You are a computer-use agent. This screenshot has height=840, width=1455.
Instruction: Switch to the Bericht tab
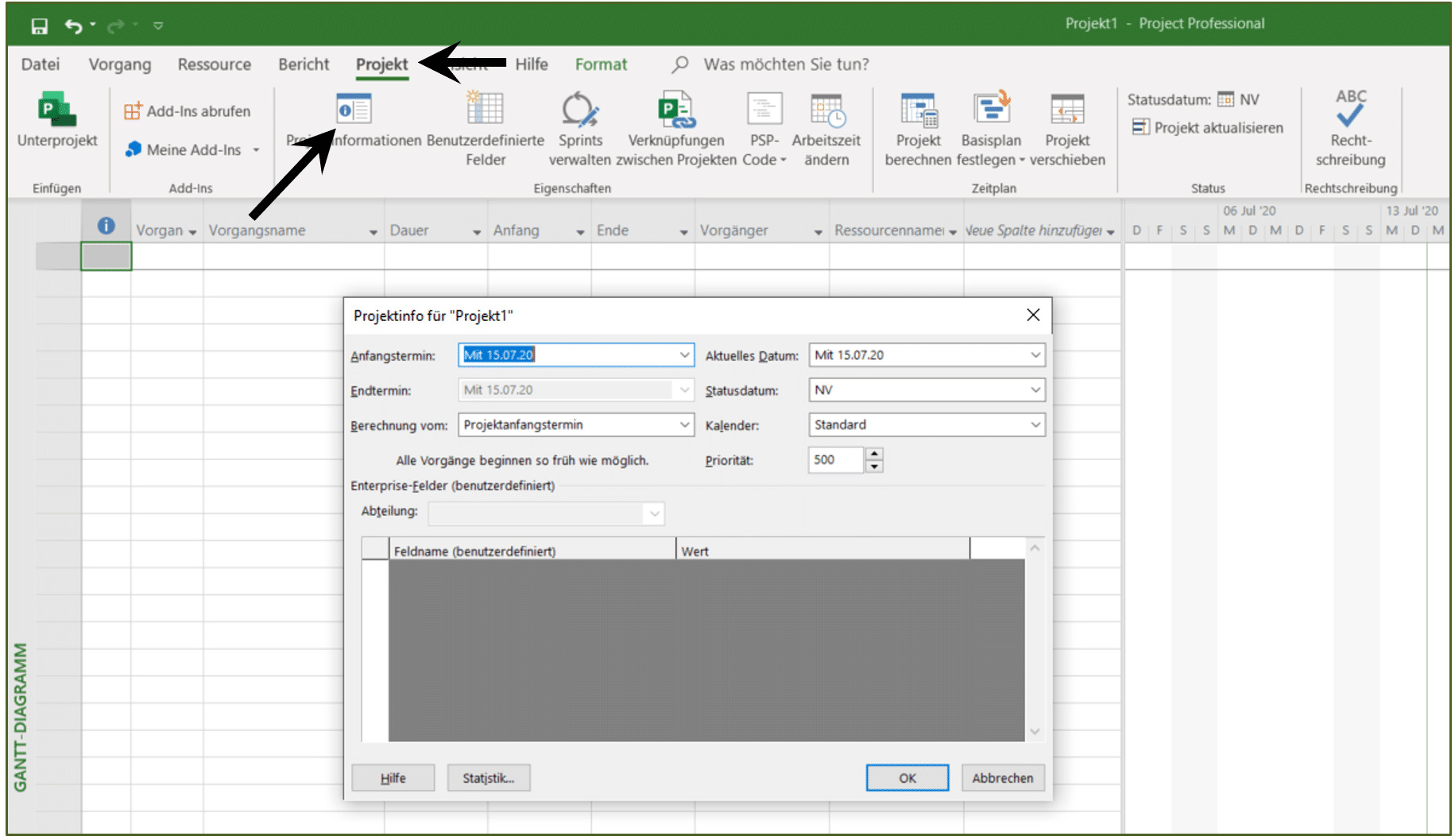(x=304, y=64)
